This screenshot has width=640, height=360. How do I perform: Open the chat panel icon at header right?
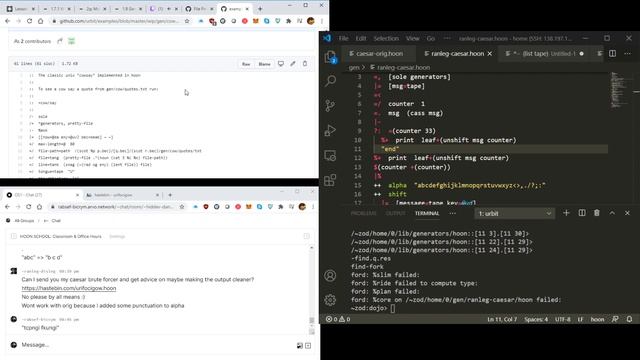[x=307, y=236]
